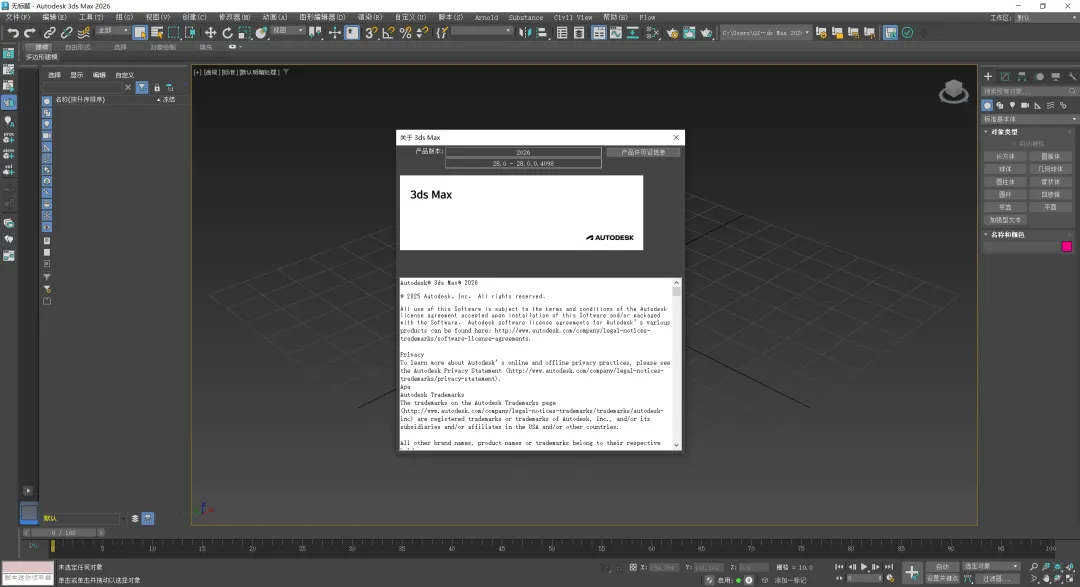The height and width of the screenshot is (587, 1080).
Task: Click the license text scrollbar down arrow
Action: pyautogui.click(x=676, y=445)
